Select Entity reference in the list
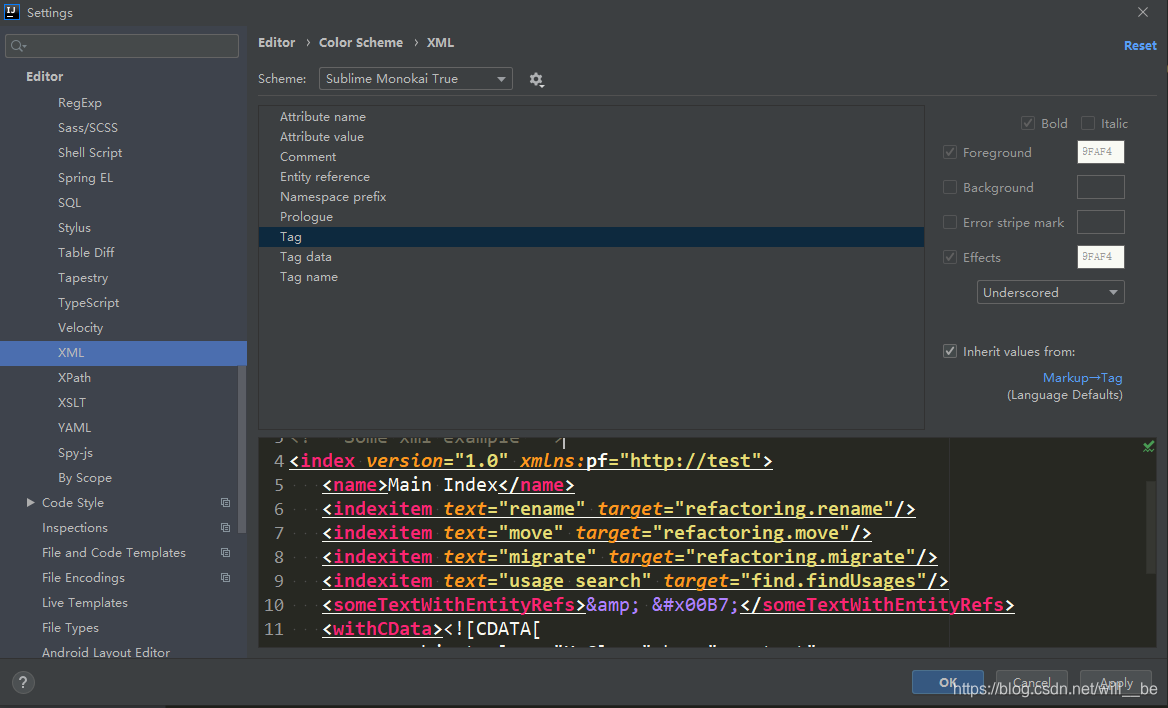Viewport: 1168px width, 708px height. (591, 177)
